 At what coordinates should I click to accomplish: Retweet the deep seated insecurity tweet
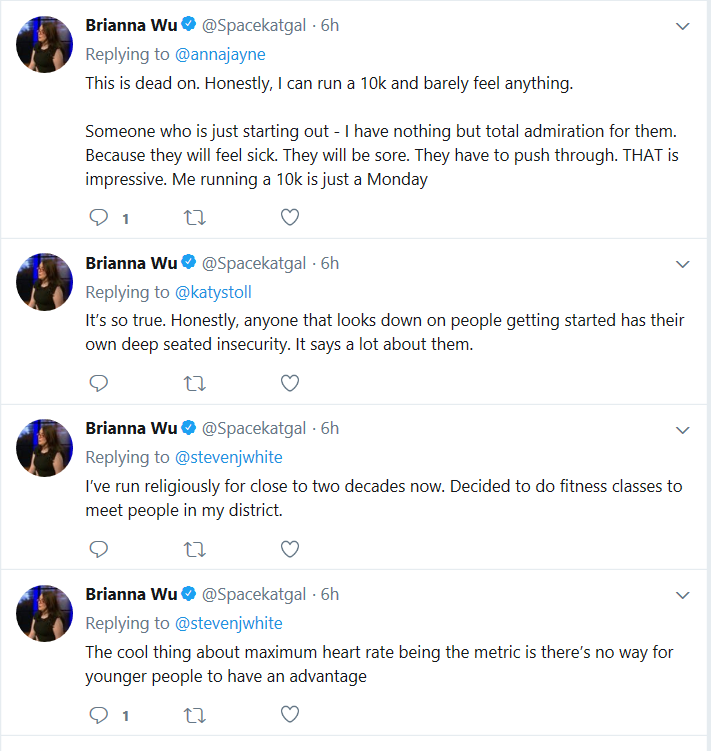click(195, 384)
